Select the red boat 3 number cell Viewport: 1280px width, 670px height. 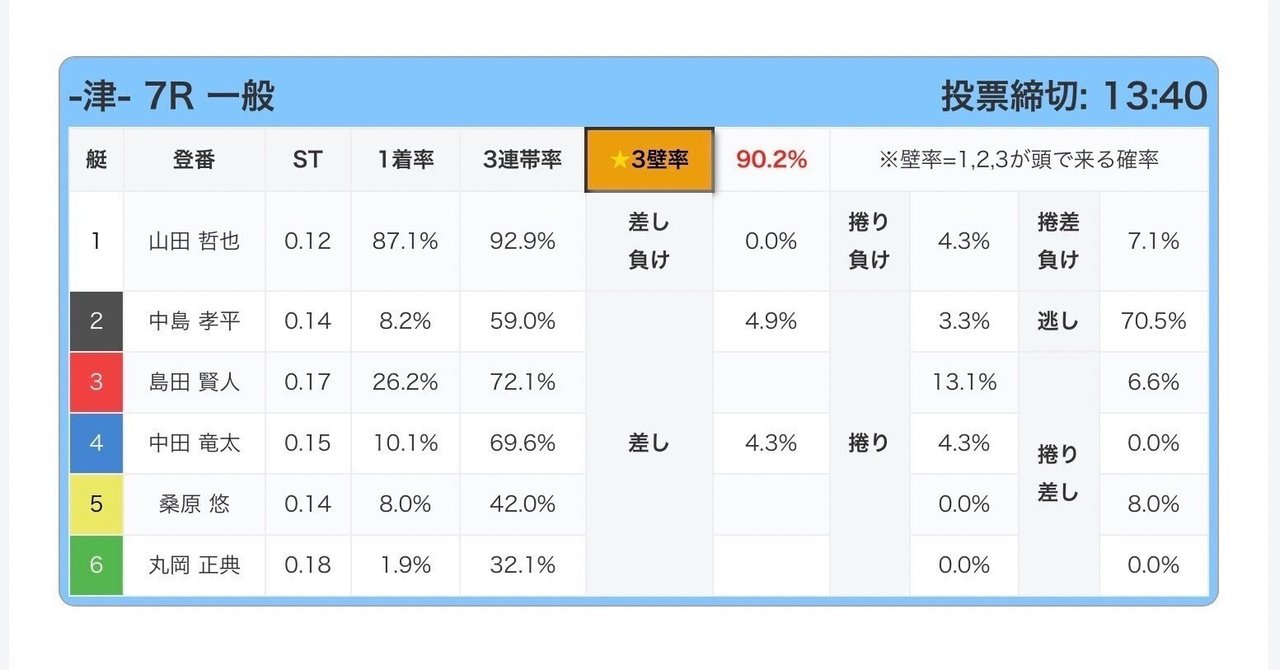pyautogui.click(x=96, y=382)
